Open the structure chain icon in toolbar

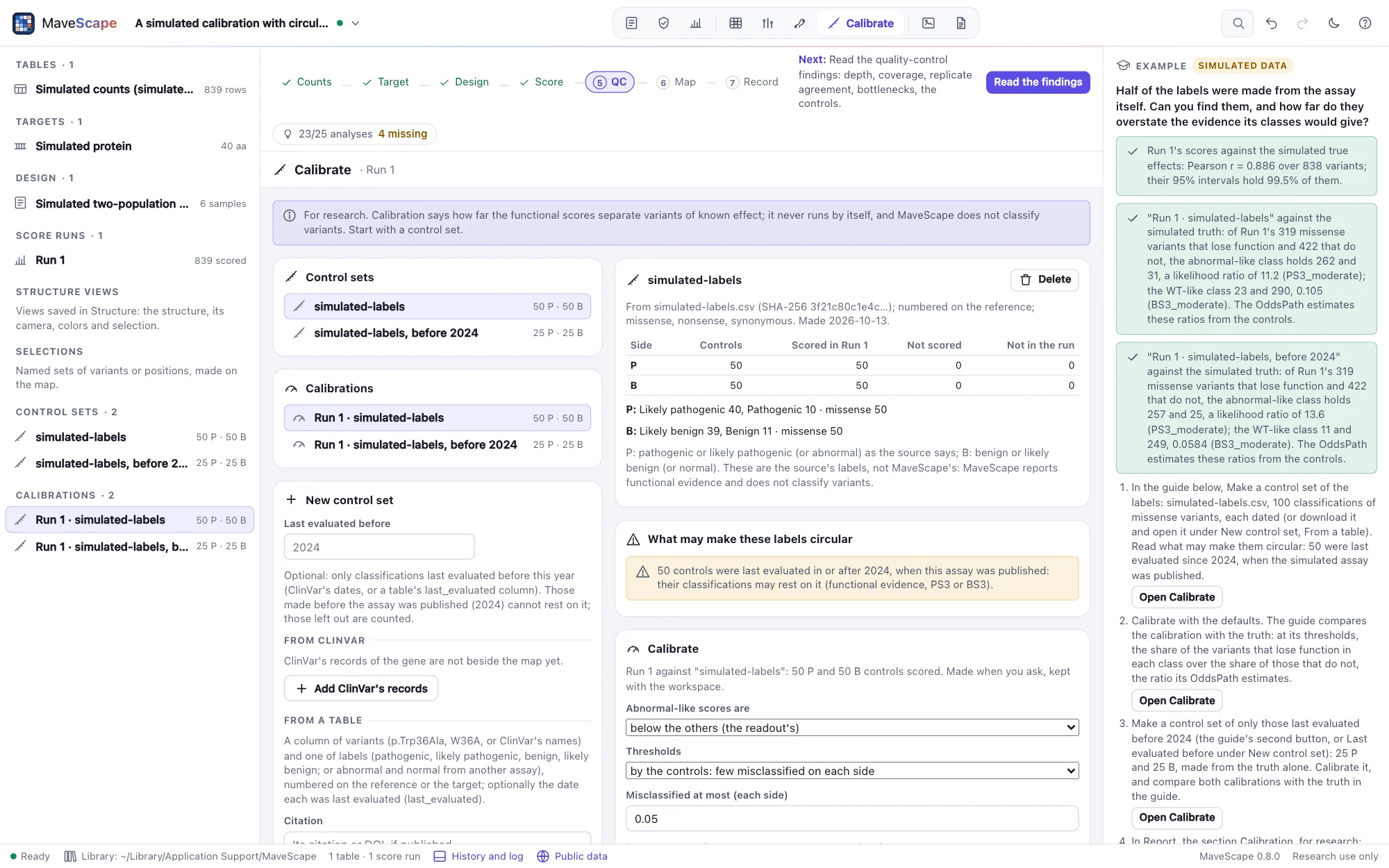pos(799,23)
